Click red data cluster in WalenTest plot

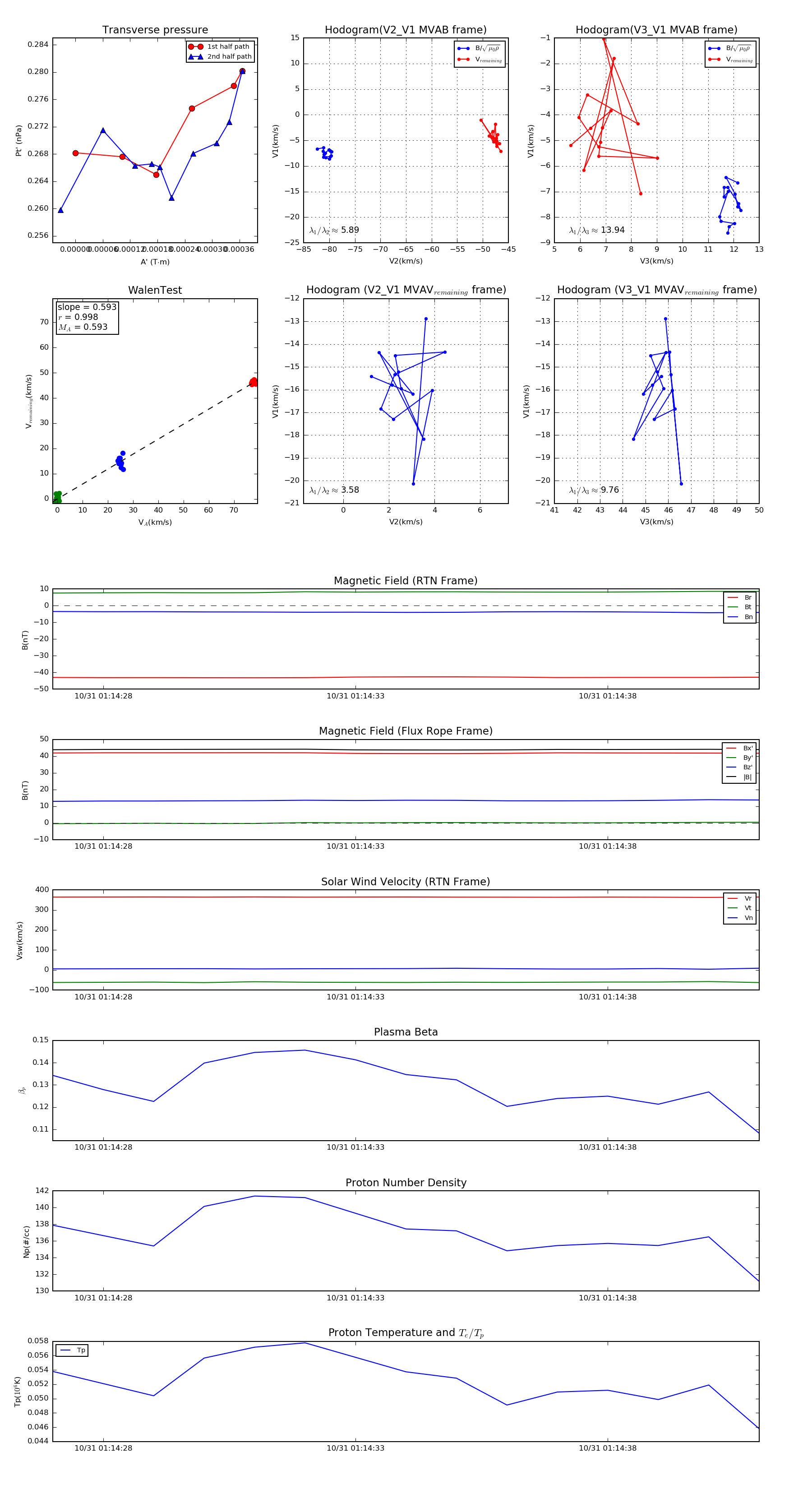click(x=254, y=382)
